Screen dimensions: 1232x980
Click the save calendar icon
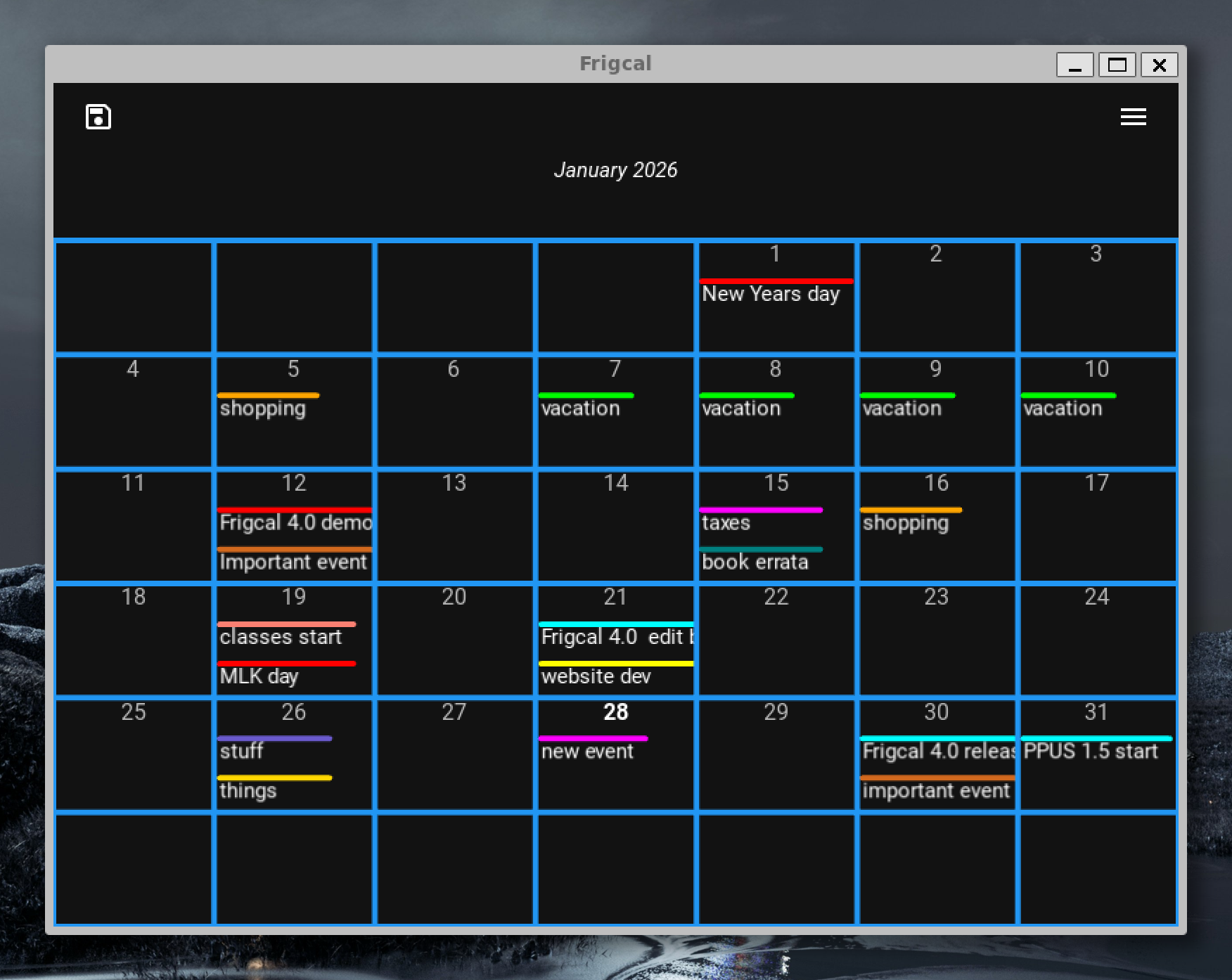[98, 117]
